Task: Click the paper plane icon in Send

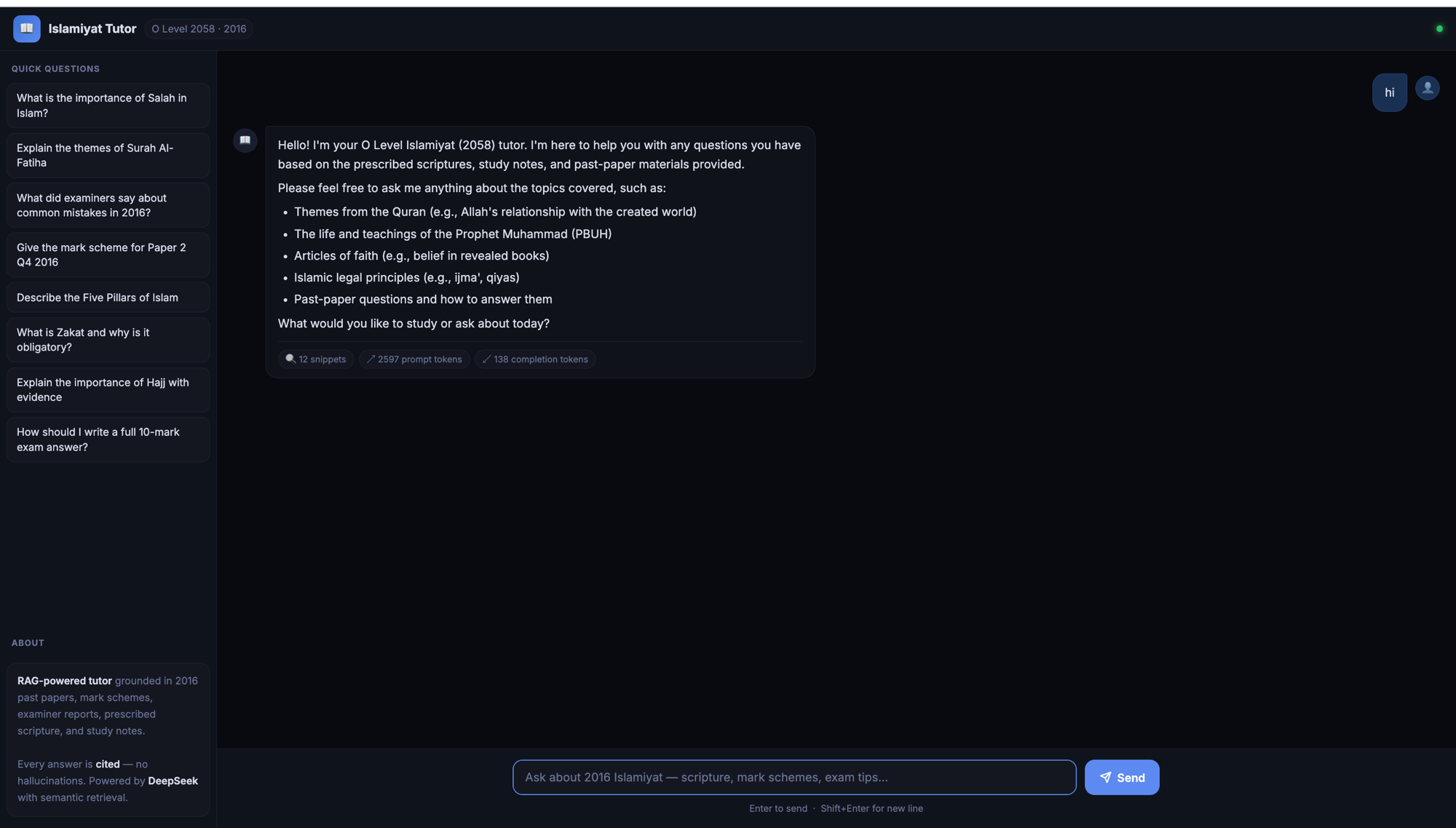Action: [1105, 777]
